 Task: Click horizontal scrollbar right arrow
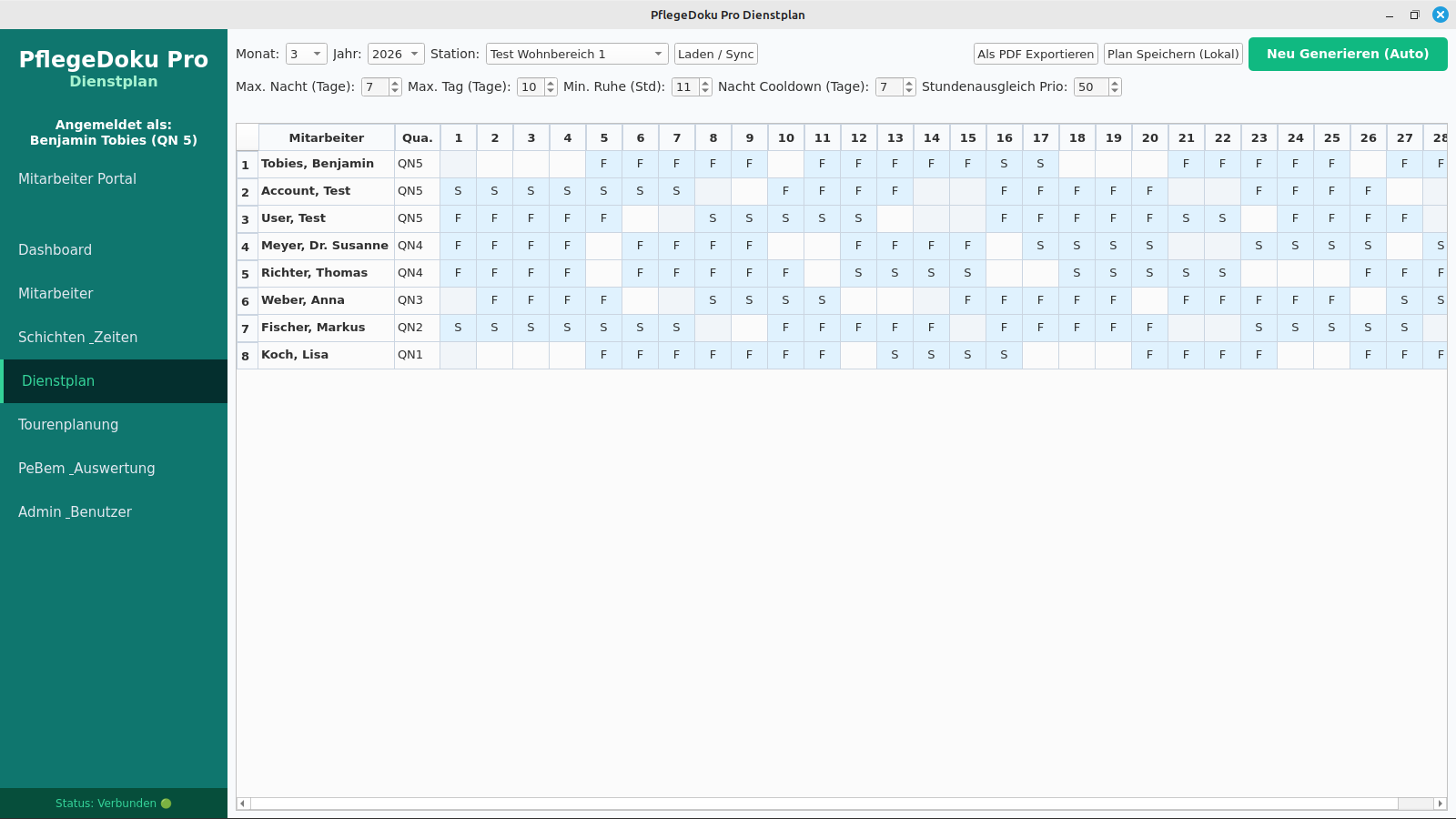pyautogui.click(x=1440, y=804)
